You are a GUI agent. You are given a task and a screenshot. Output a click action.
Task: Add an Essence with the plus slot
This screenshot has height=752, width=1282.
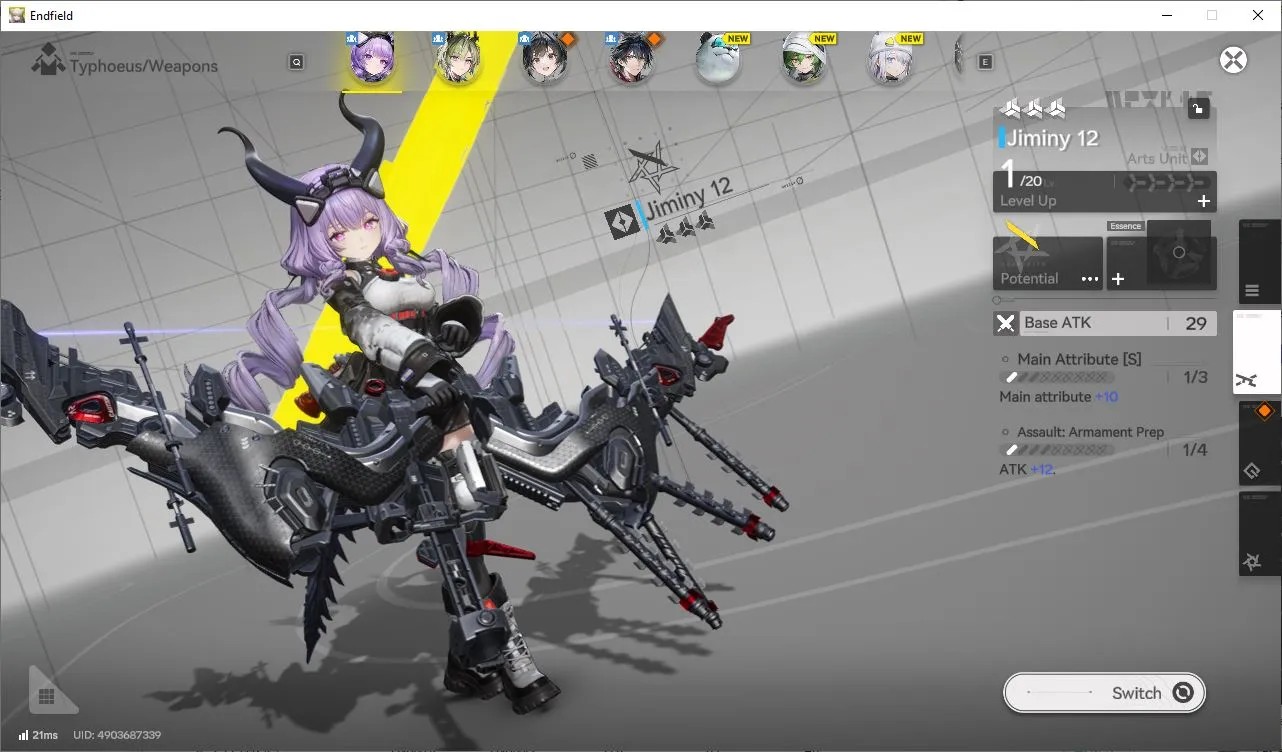[x=1118, y=279]
